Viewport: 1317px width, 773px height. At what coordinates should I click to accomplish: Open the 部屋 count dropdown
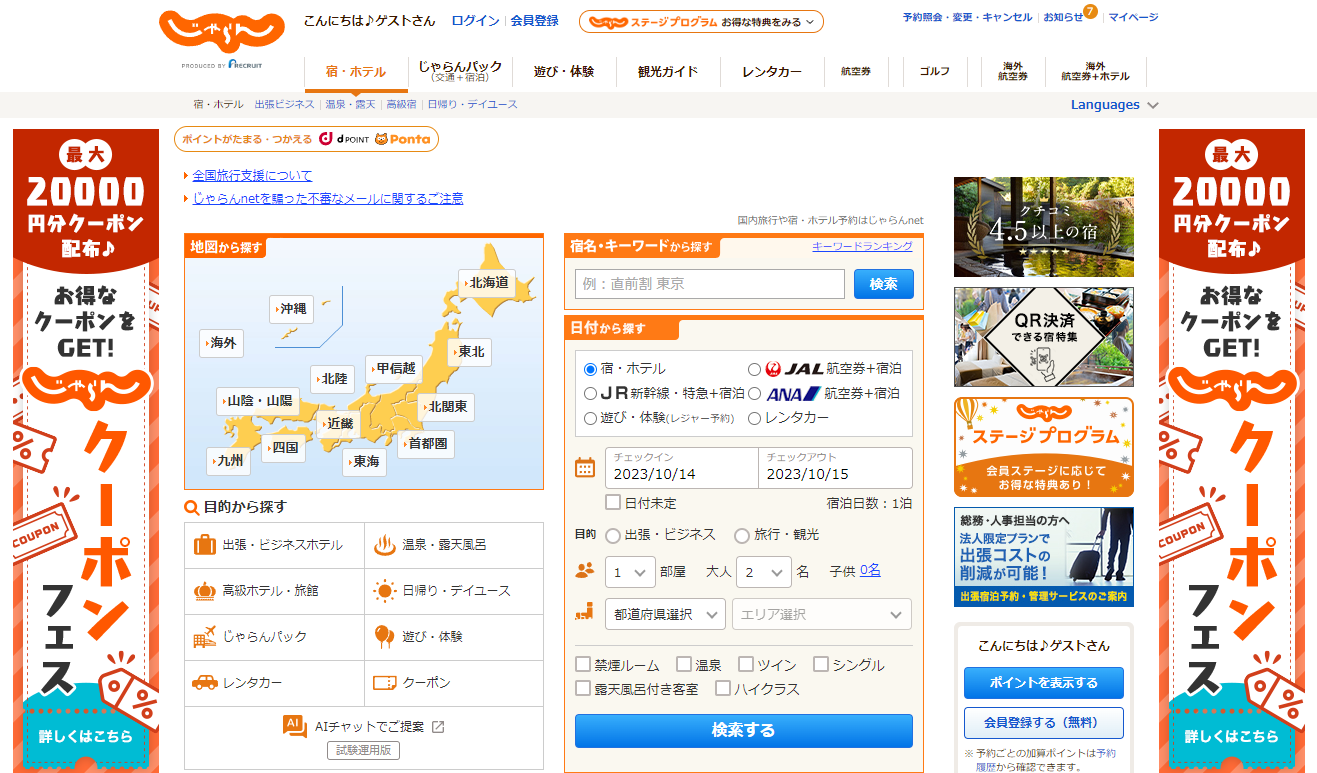[x=630, y=572]
